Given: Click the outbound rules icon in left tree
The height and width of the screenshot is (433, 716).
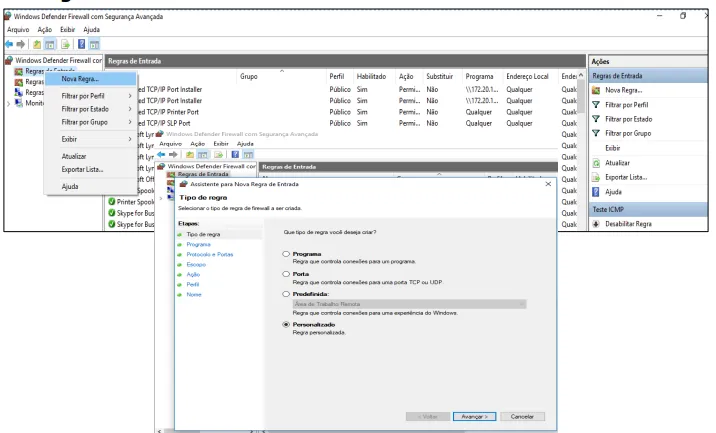Looking at the screenshot, I should pyautogui.click(x=18, y=82).
